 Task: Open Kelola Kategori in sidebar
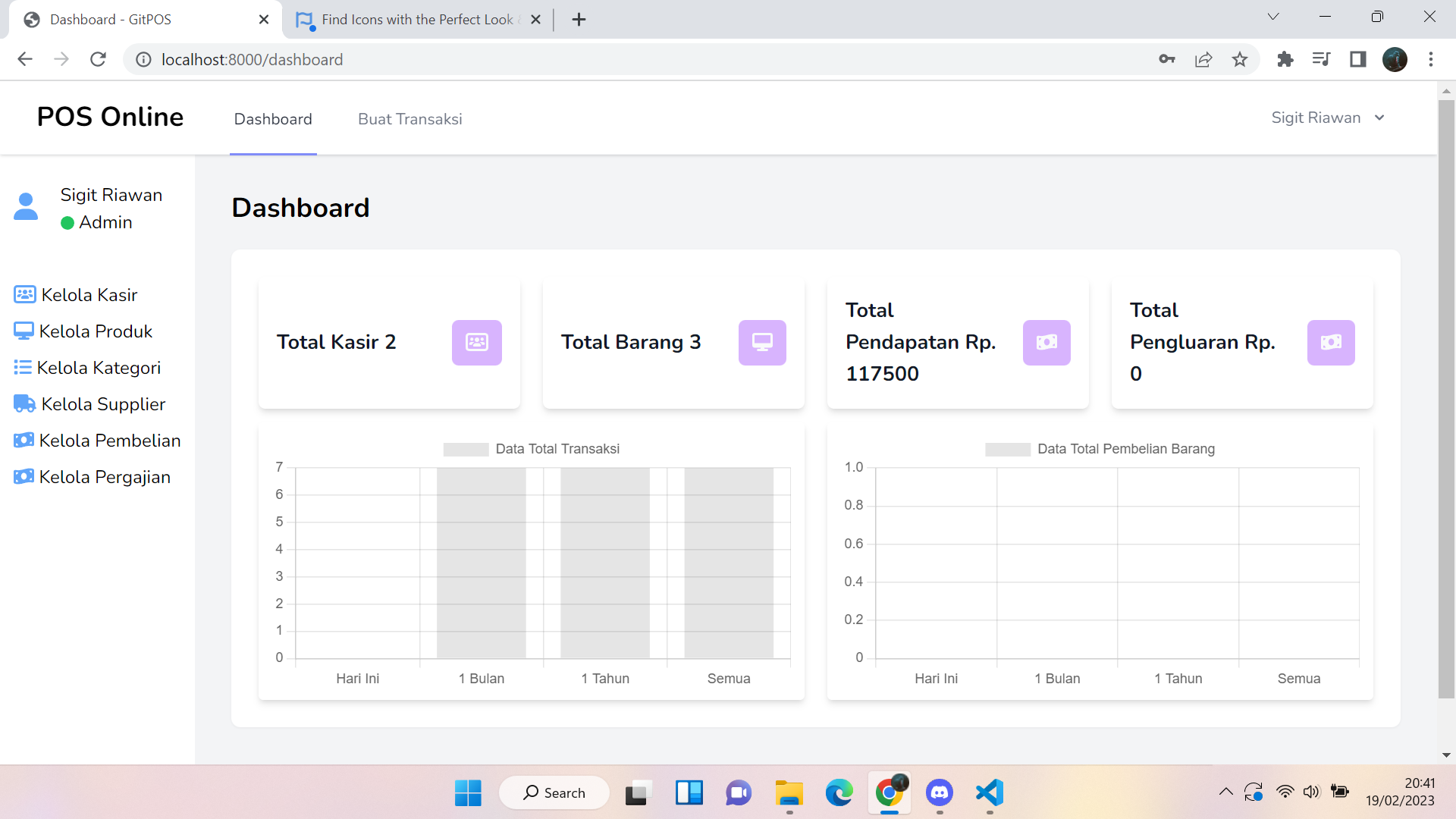click(87, 368)
